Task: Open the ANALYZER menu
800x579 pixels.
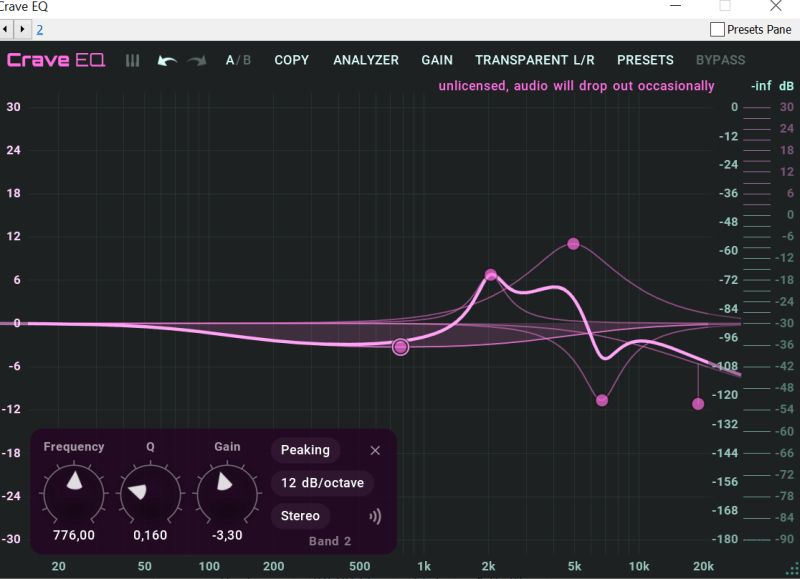Action: 366,60
